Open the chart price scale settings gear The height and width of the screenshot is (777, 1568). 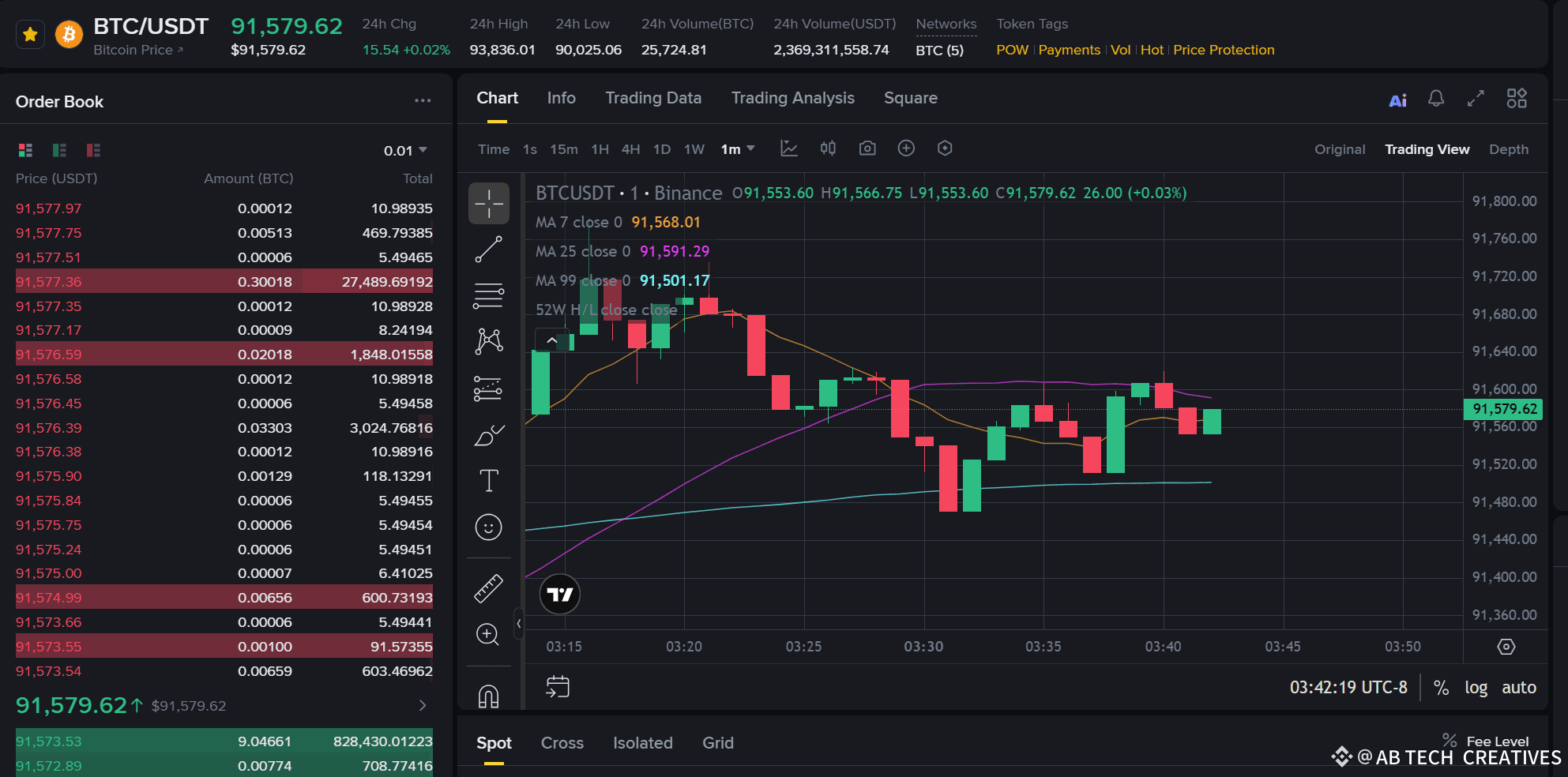(1506, 647)
